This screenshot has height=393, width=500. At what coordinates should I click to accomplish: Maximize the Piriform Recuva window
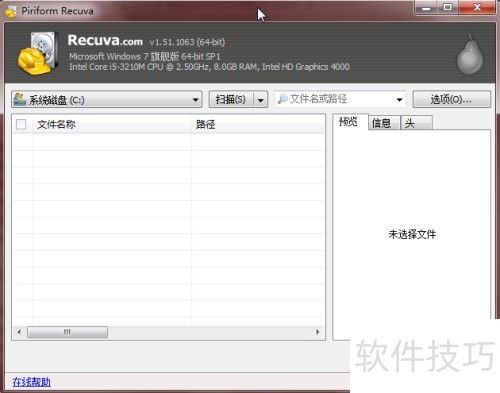pyautogui.click(x=448, y=7)
